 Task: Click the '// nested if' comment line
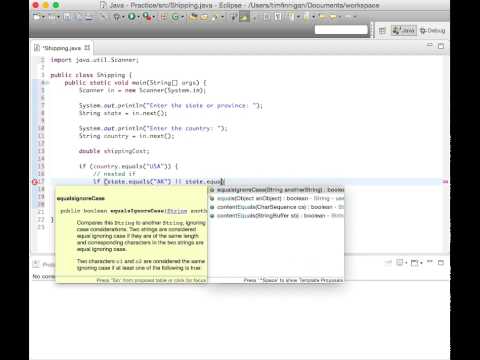(x=114, y=174)
